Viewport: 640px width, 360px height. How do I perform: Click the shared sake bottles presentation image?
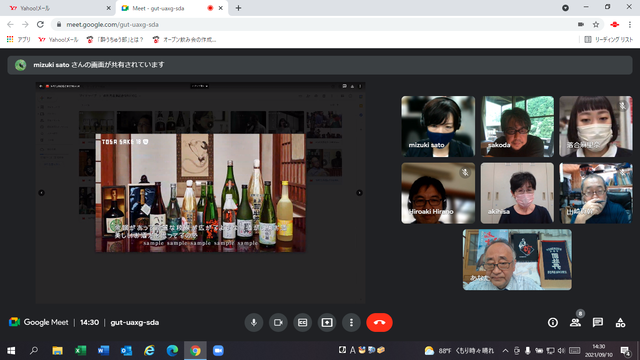[200, 193]
